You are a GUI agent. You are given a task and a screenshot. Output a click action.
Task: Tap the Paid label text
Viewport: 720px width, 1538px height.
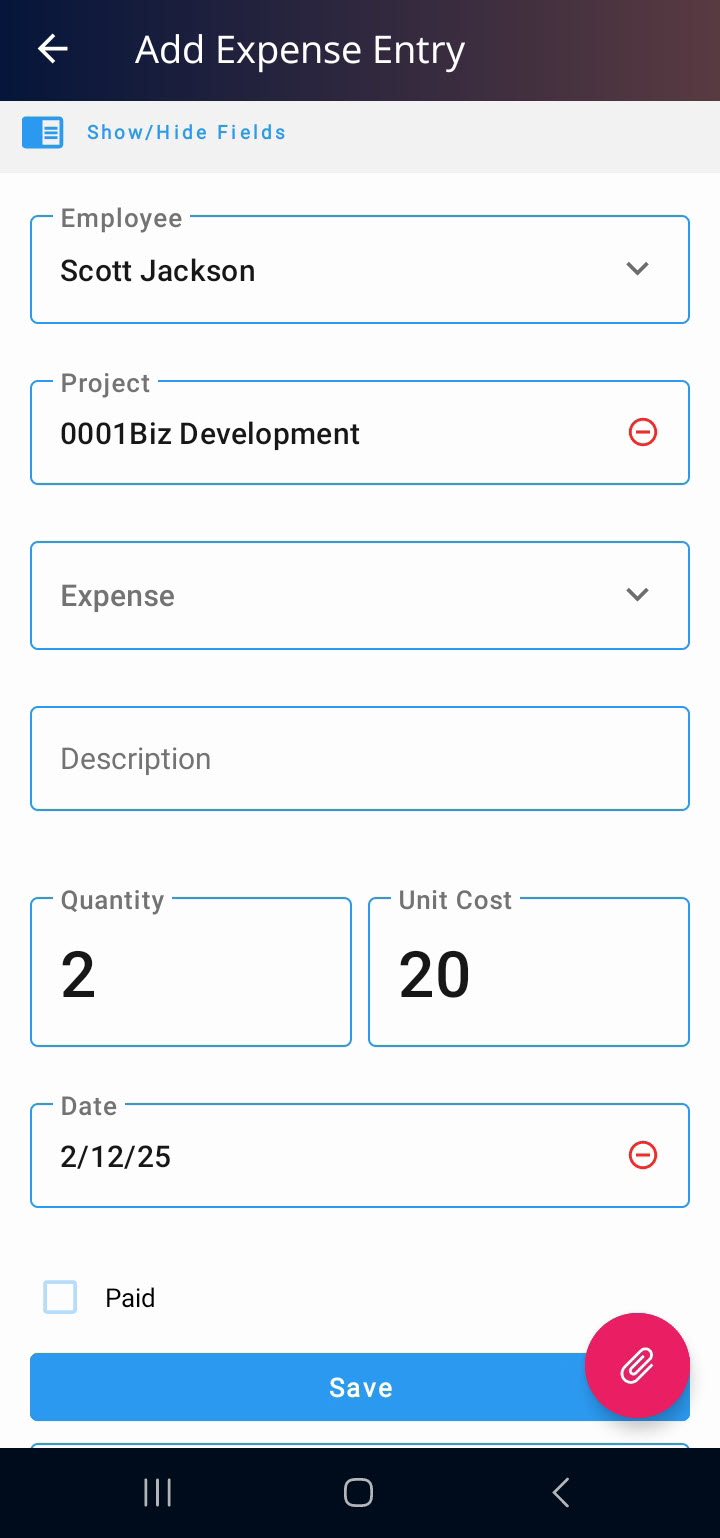130,1298
